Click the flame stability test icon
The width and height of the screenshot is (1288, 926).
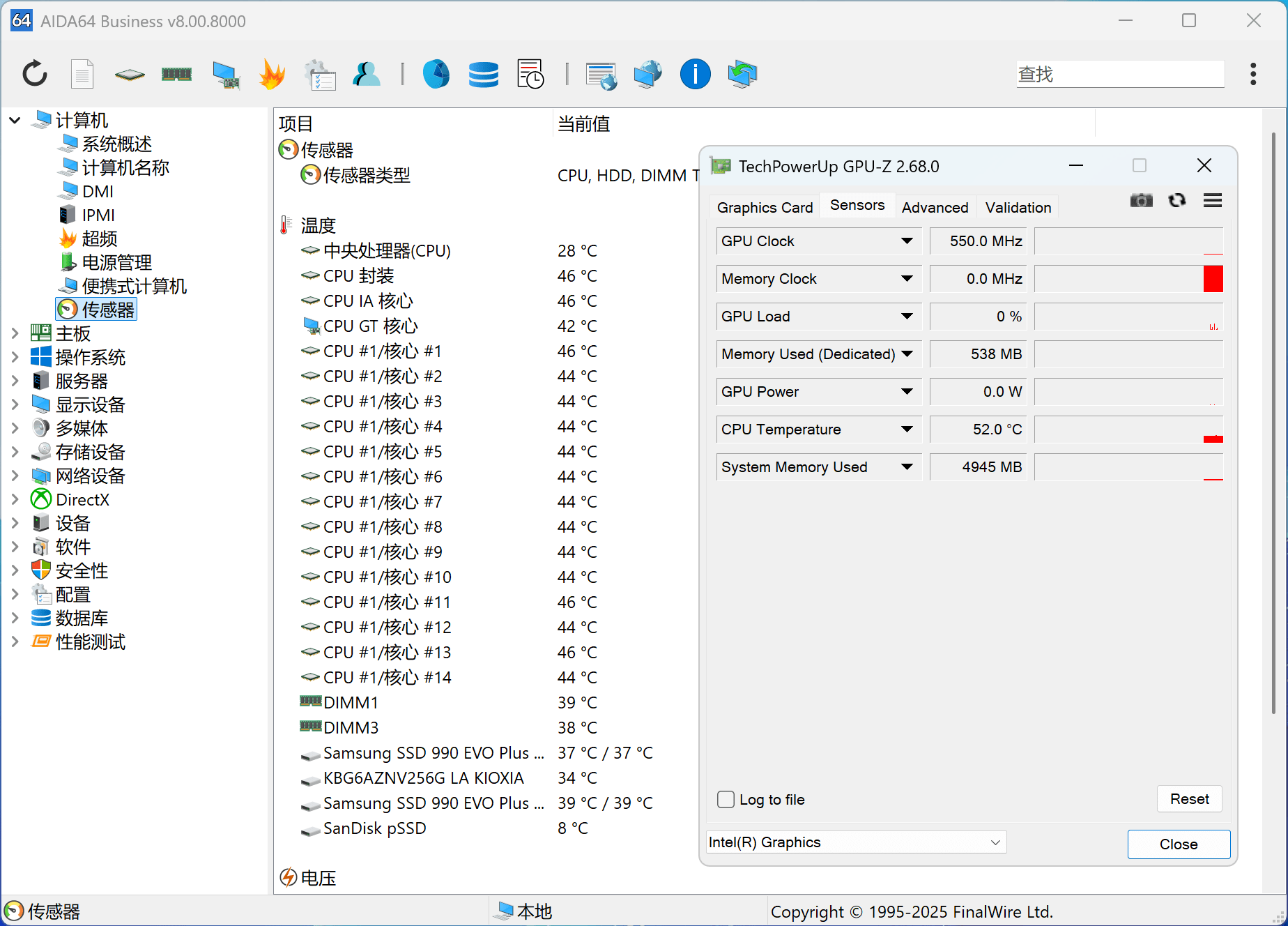tap(272, 74)
